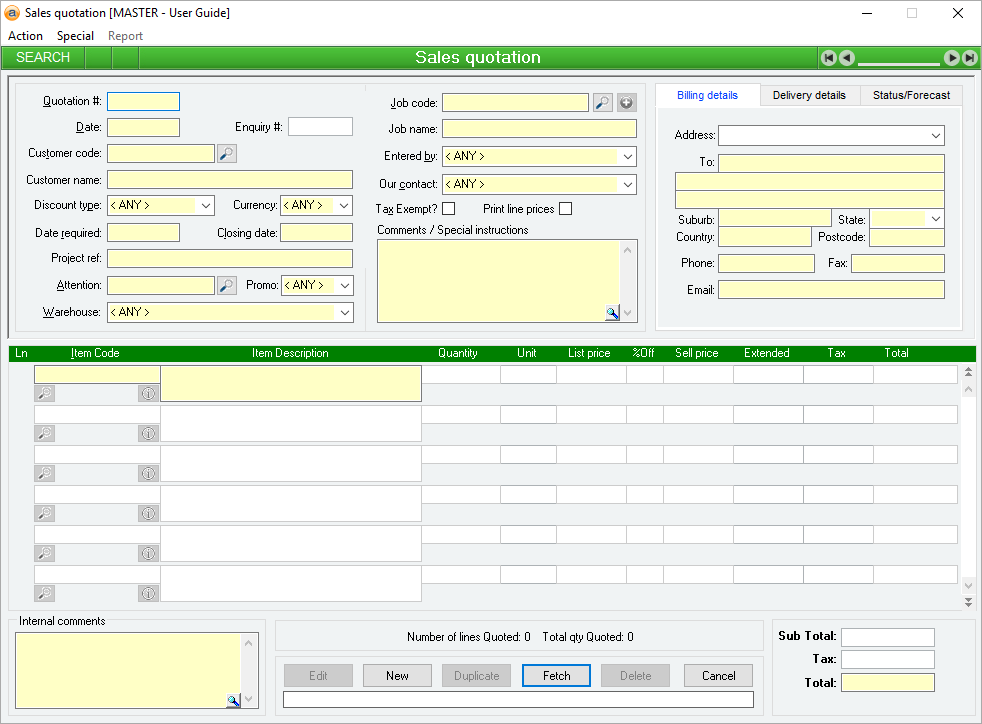The width and height of the screenshot is (982, 724).
Task: Click the Customer code lookup magnifier icon
Action: click(227, 154)
